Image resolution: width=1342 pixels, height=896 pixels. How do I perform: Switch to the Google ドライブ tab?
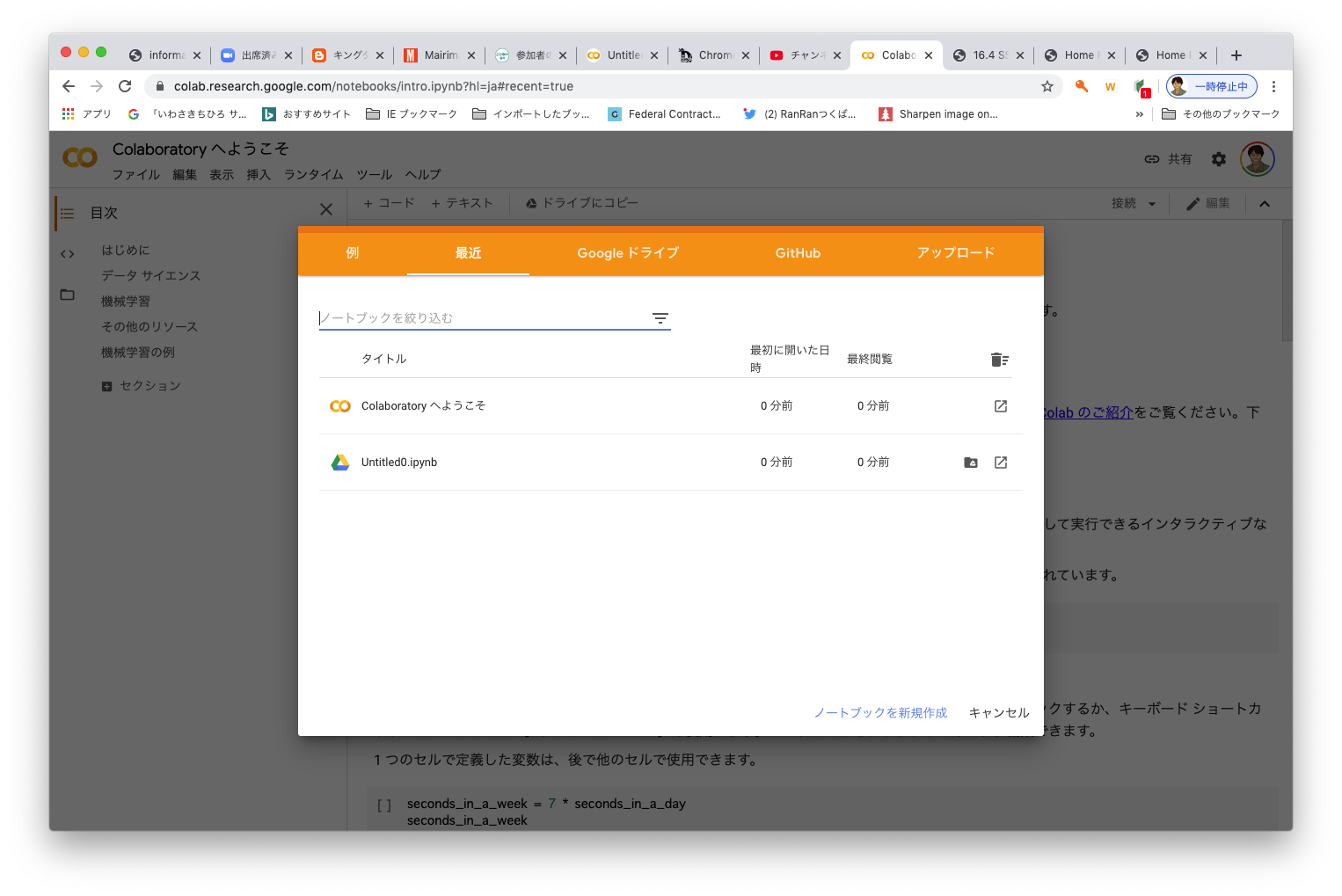click(628, 253)
